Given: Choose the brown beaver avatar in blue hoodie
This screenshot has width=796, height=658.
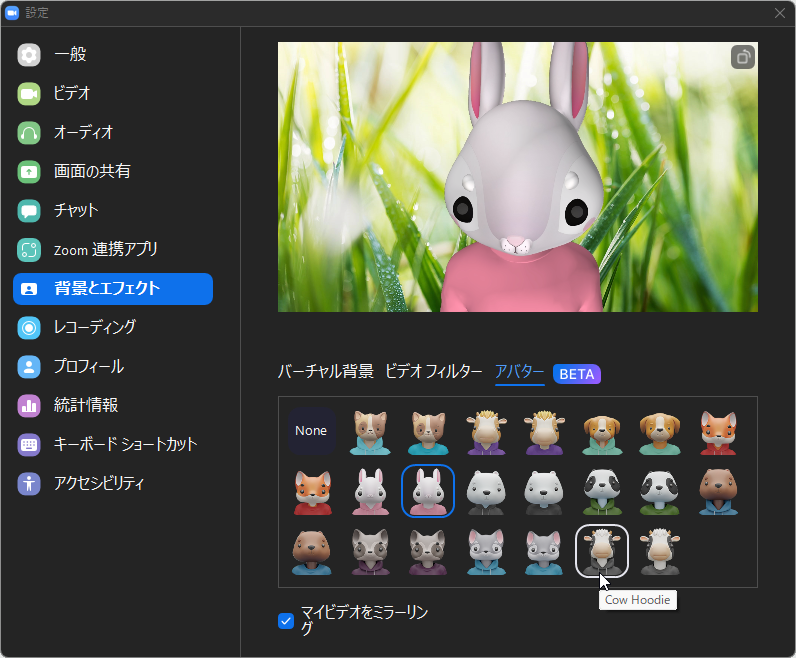Looking at the screenshot, I should [718, 491].
